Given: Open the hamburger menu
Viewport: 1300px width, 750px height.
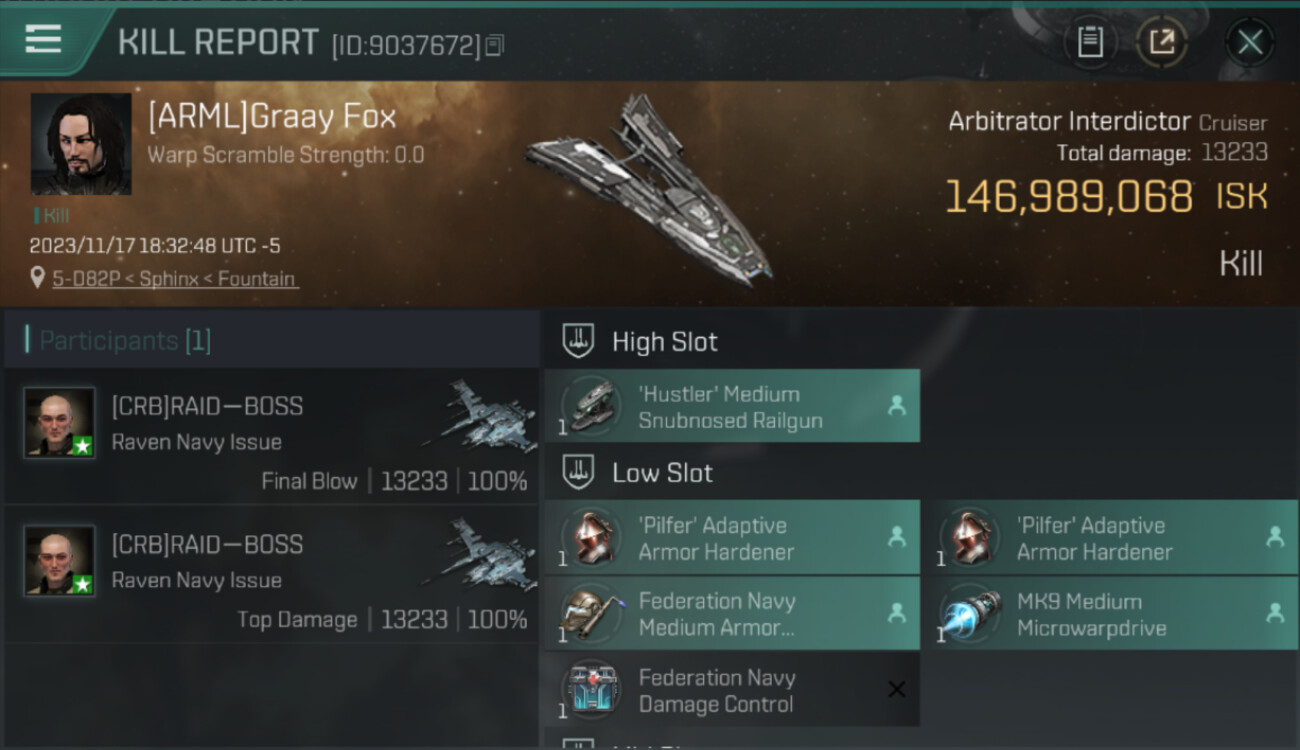Looking at the screenshot, I should point(43,40).
